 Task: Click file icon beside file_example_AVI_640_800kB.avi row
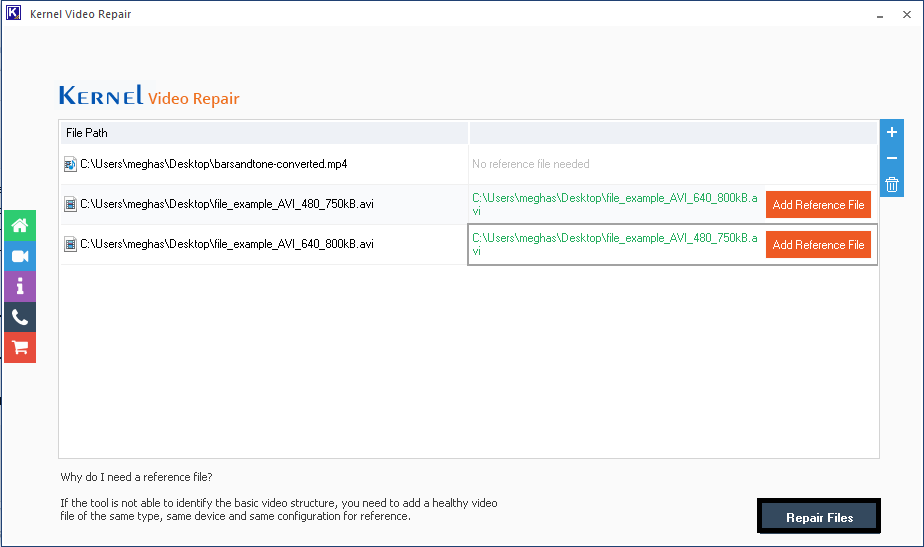(70, 244)
